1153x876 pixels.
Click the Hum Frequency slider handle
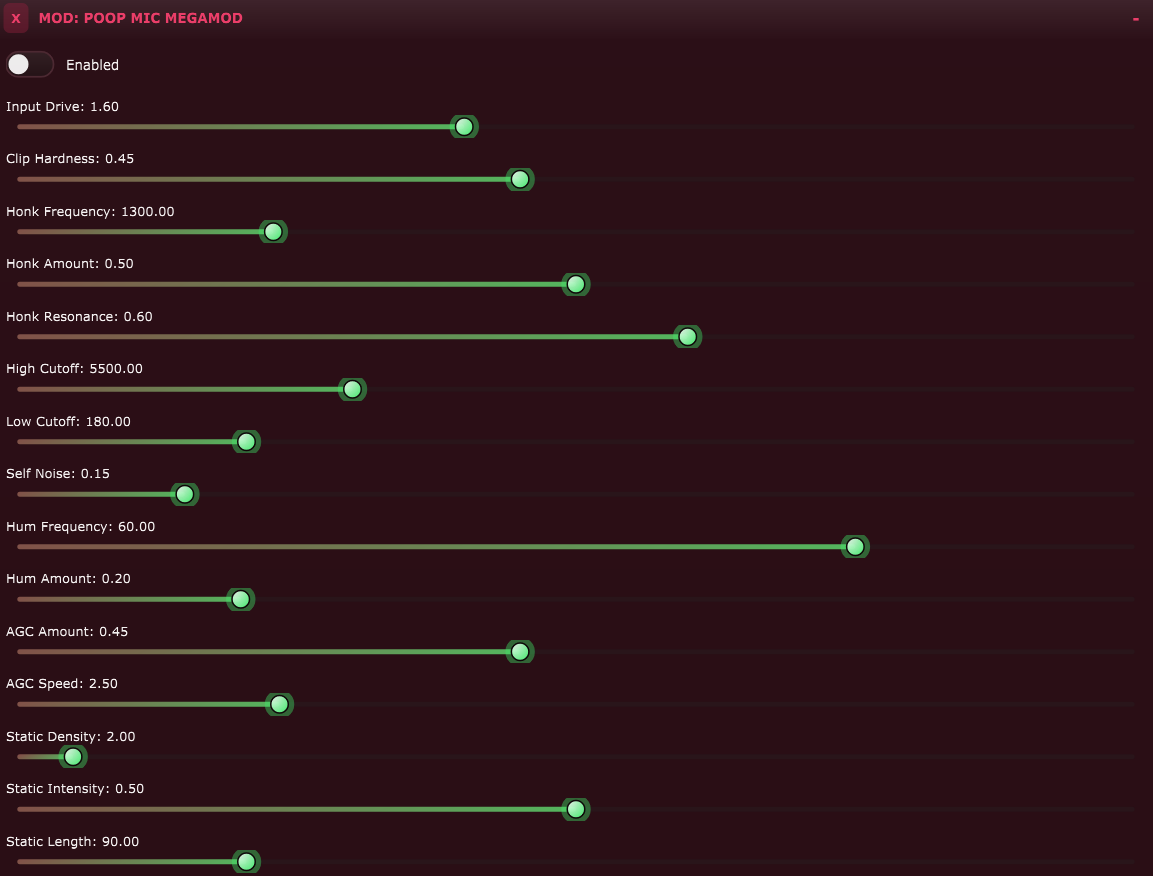855,546
